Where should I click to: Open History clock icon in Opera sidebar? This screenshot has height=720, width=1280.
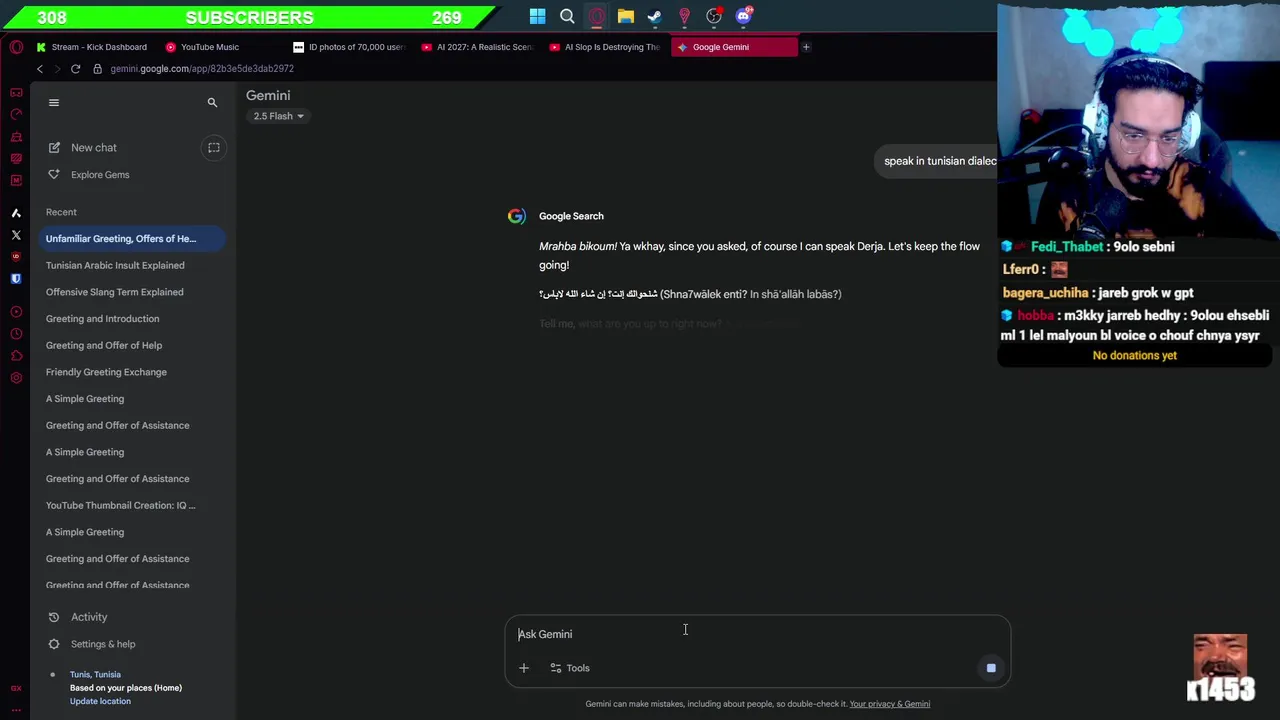[x=16, y=334]
